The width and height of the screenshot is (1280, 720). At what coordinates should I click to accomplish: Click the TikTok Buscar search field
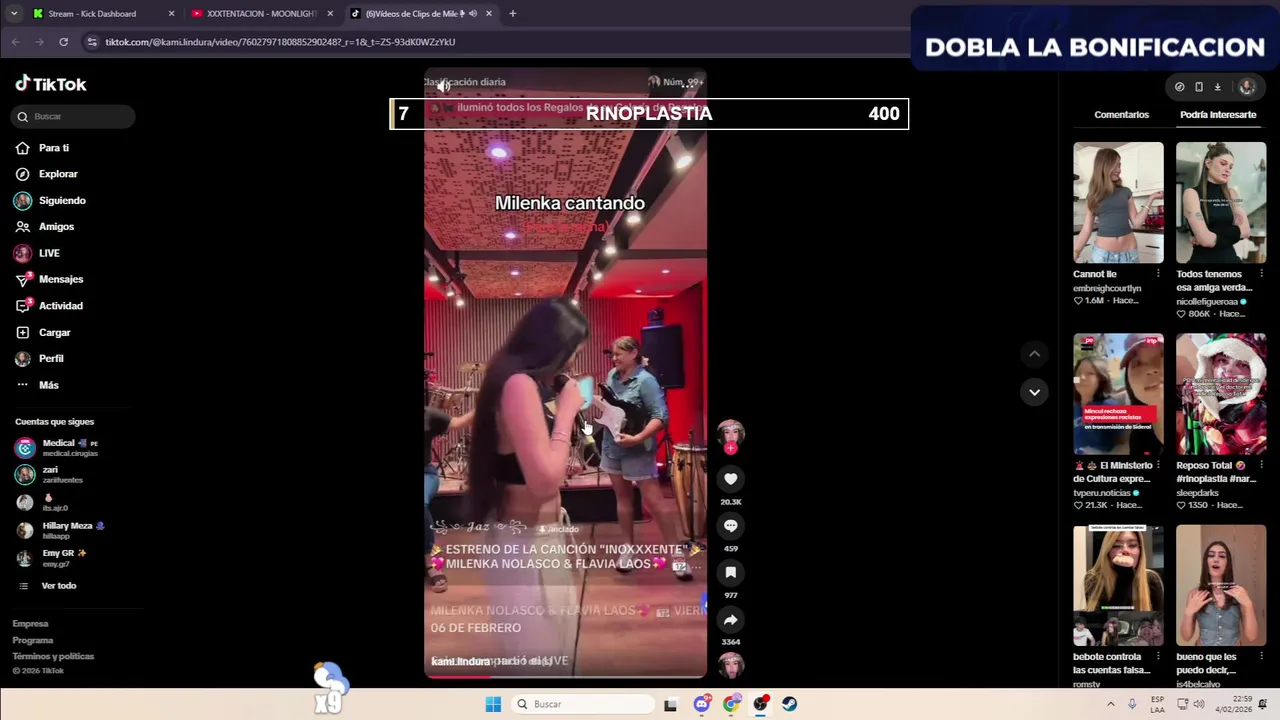pos(74,117)
